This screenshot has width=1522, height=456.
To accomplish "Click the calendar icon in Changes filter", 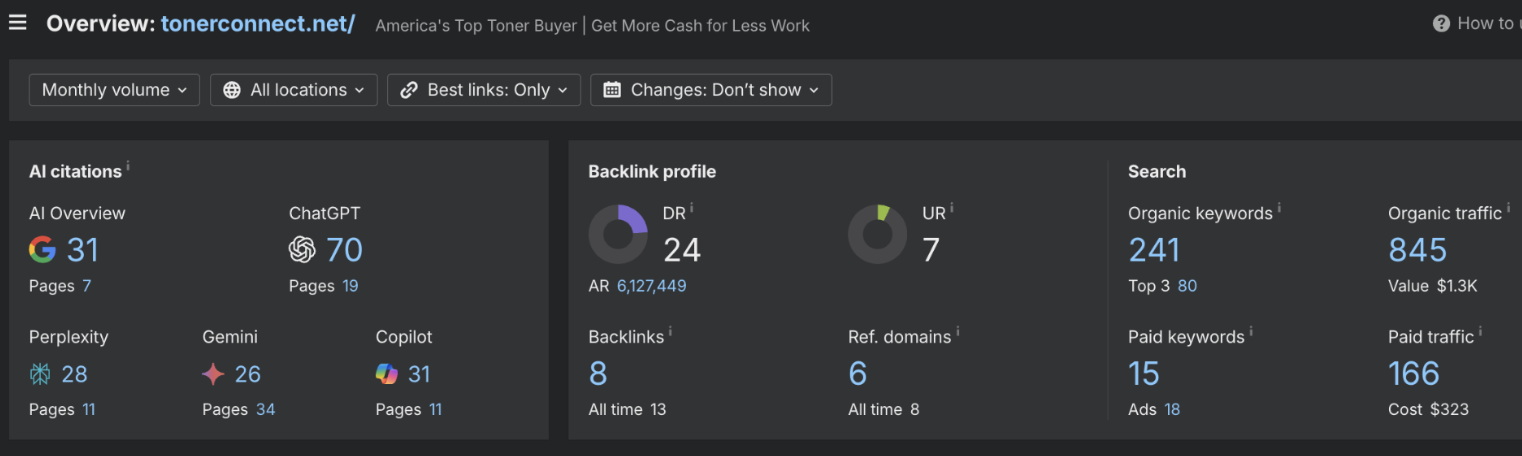I will pos(613,90).
